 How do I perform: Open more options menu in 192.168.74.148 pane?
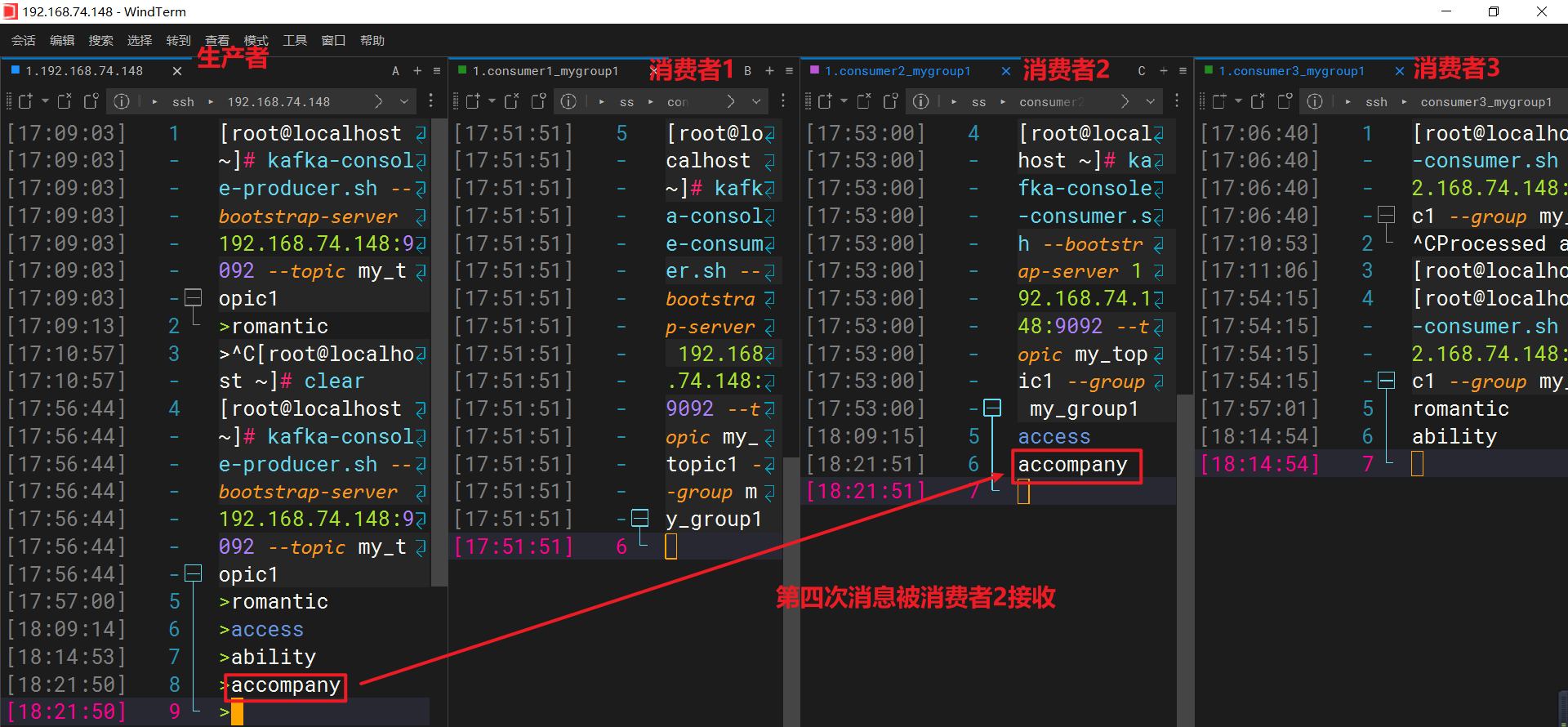pyautogui.click(x=431, y=101)
